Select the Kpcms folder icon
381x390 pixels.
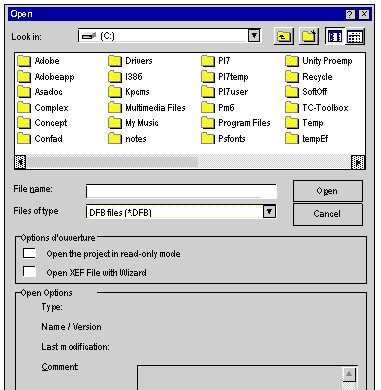(115, 92)
